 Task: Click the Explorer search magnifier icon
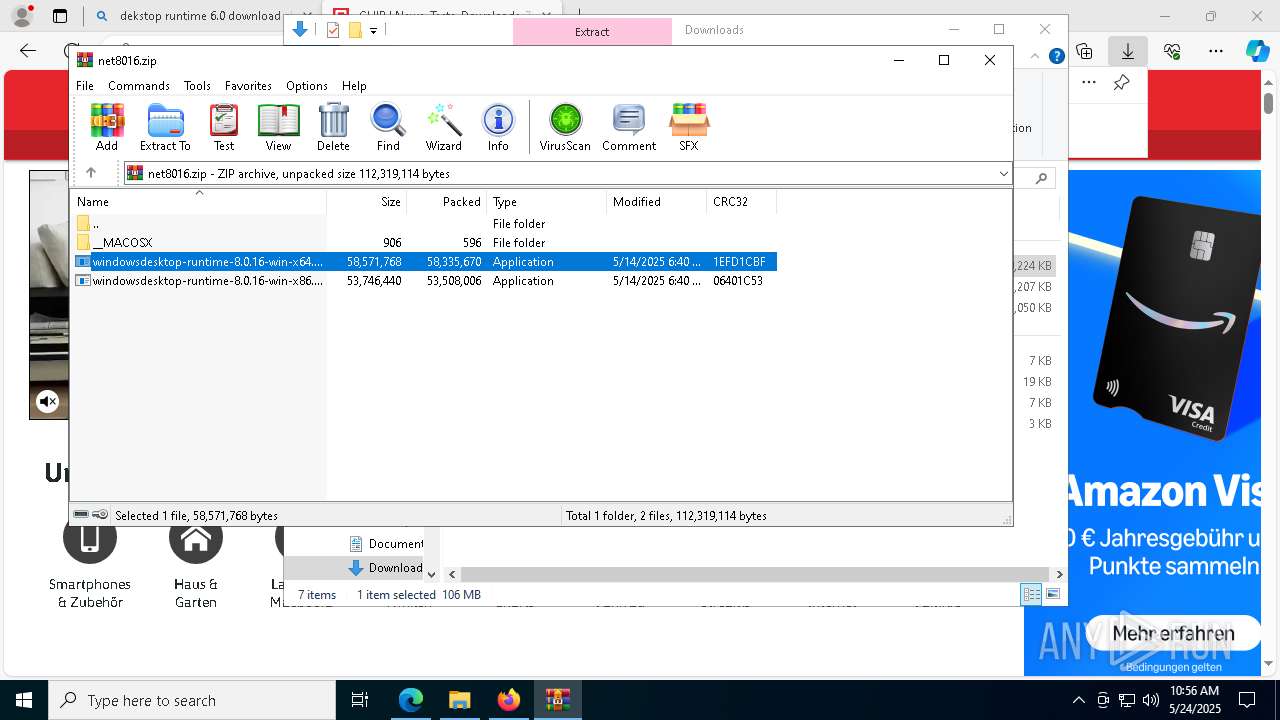[1041, 178]
